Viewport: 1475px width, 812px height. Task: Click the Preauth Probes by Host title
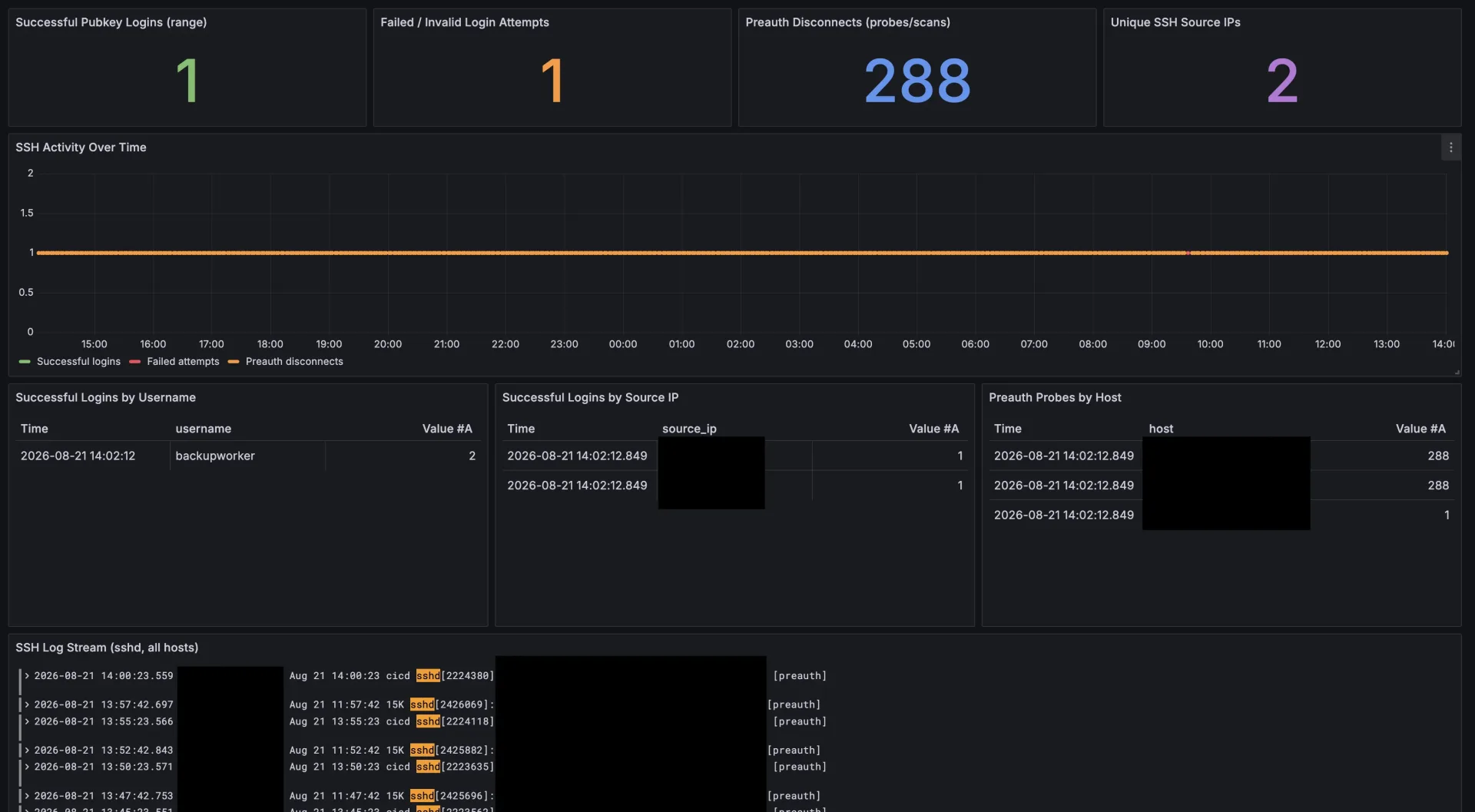(x=1055, y=397)
